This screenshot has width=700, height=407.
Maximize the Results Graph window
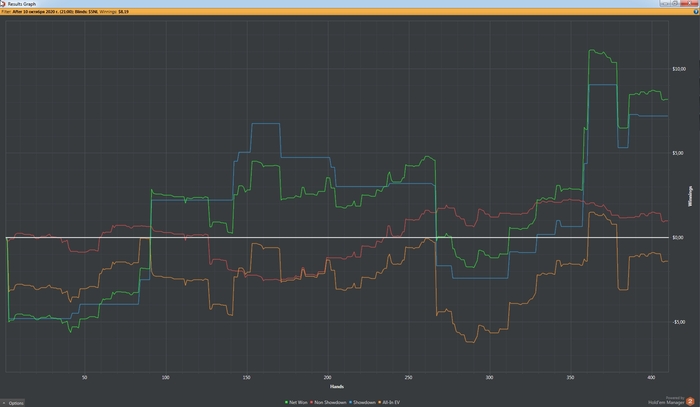[675, 3]
